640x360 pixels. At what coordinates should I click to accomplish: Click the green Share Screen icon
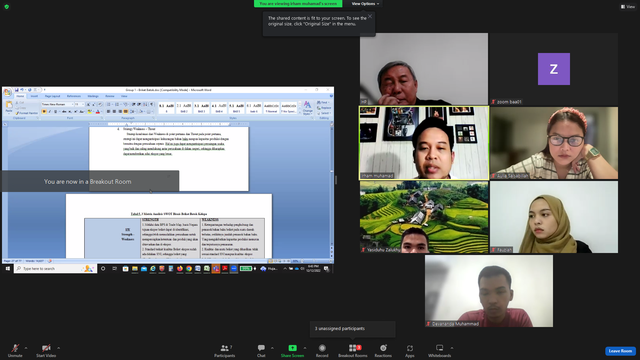tap(293, 348)
